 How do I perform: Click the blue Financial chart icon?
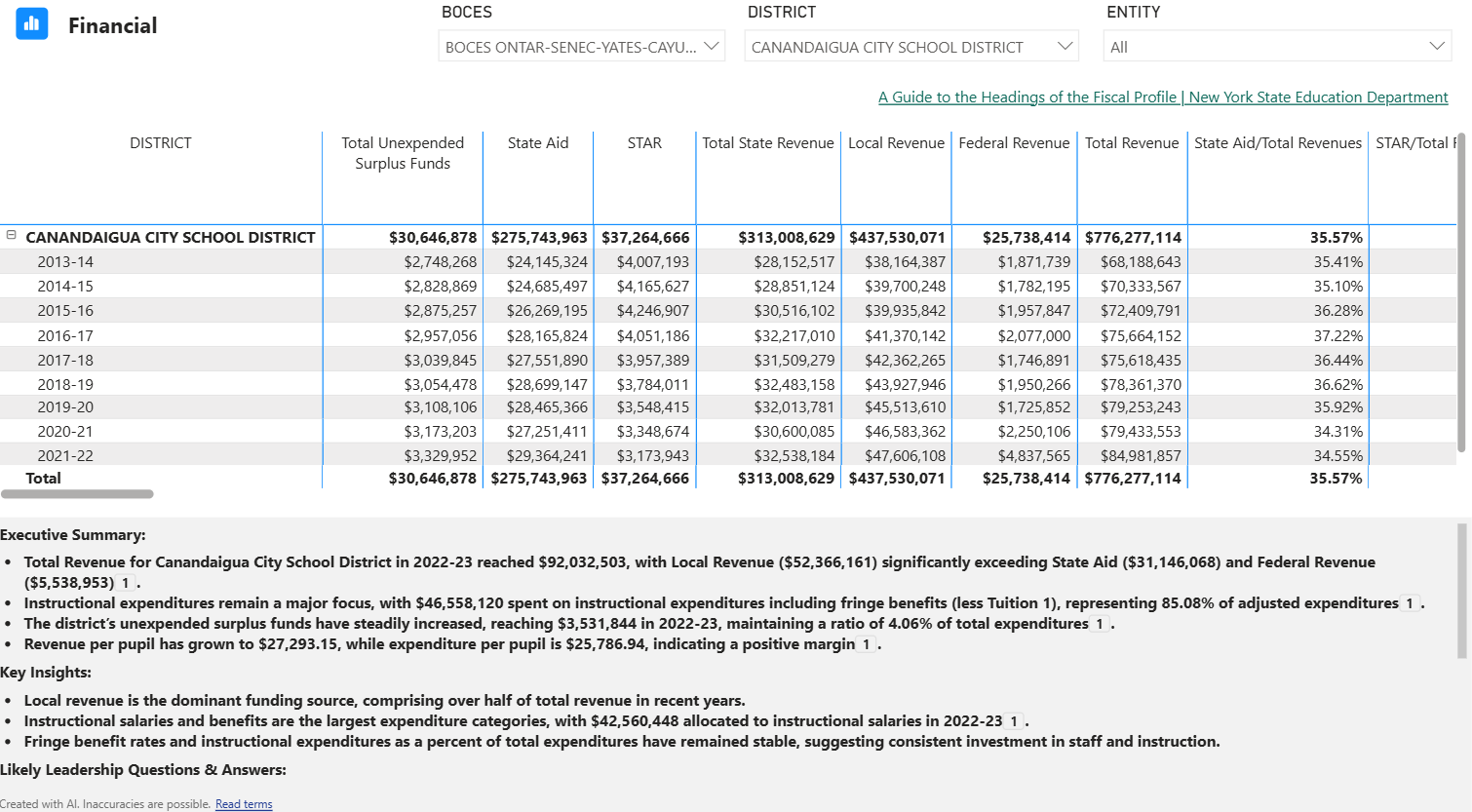point(32,24)
